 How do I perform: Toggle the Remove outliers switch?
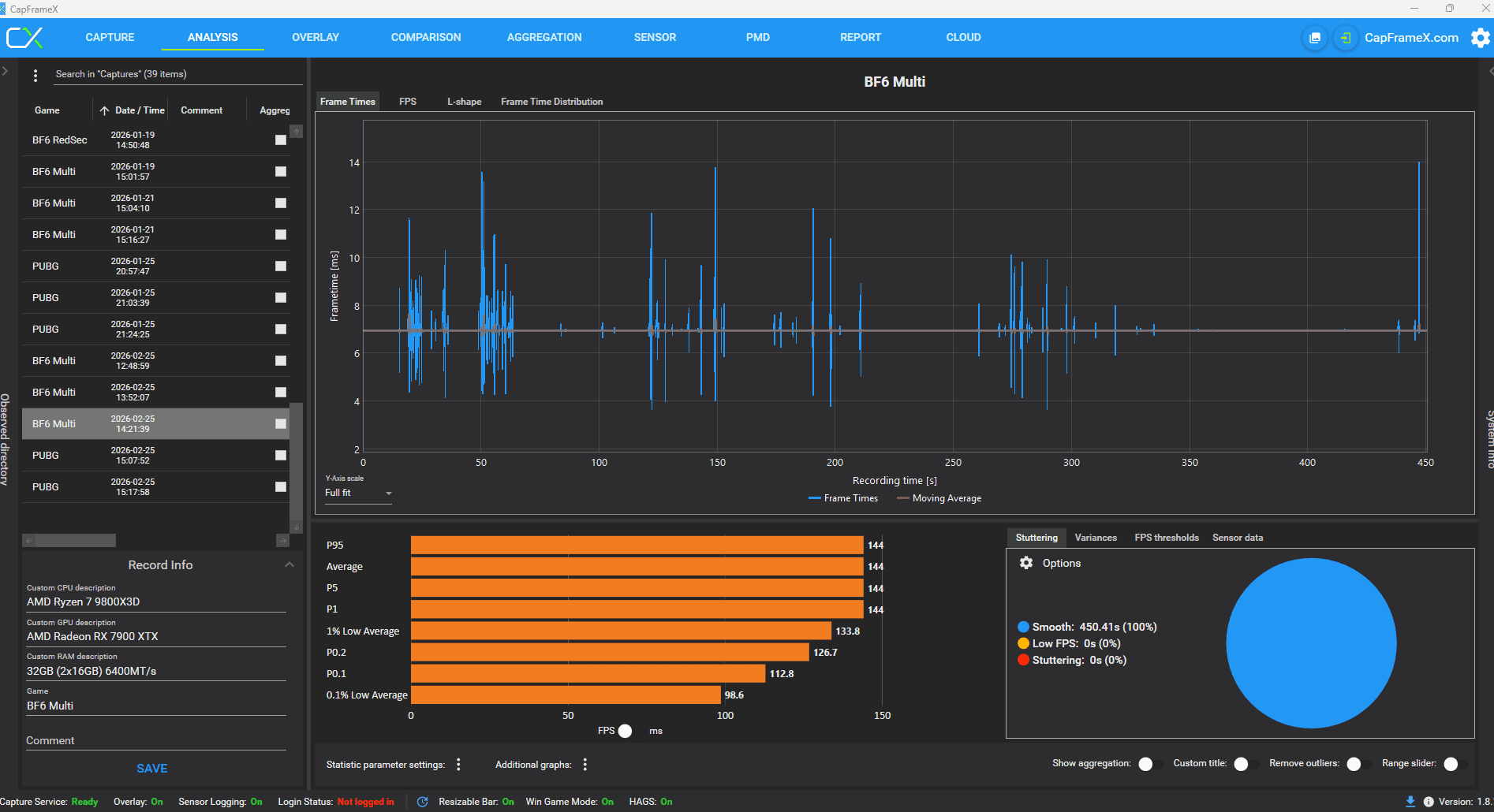click(1359, 764)
